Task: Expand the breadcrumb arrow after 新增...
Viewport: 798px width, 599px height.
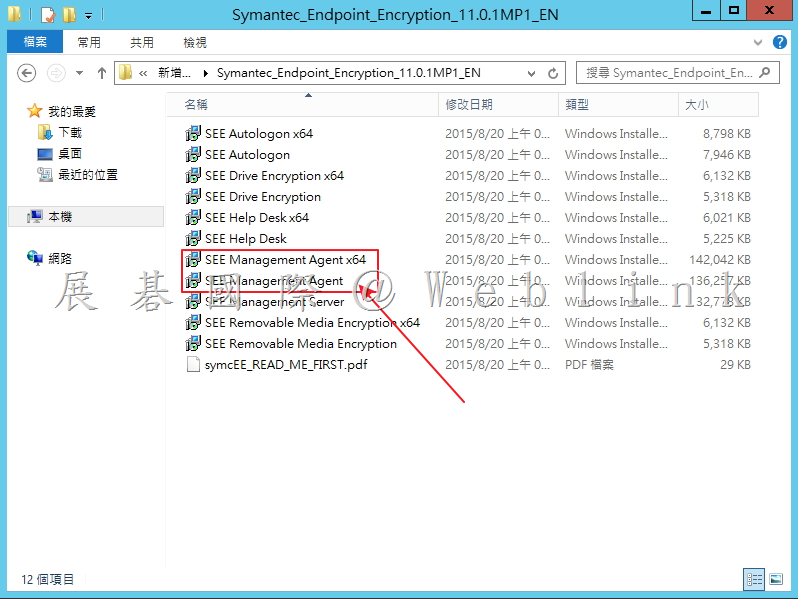Action: 206,73
